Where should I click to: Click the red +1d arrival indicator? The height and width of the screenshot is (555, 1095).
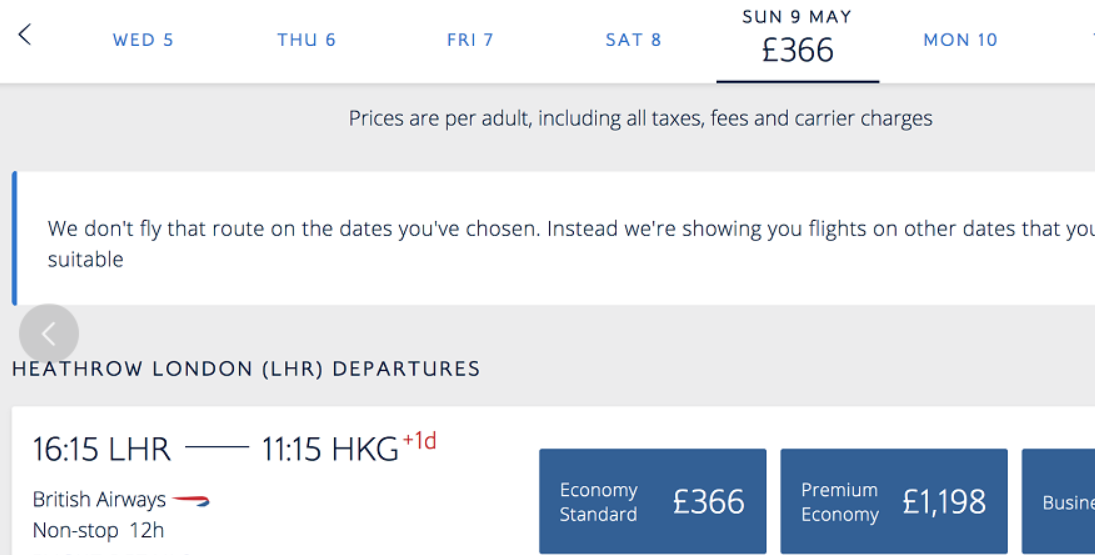pos(420,441)
